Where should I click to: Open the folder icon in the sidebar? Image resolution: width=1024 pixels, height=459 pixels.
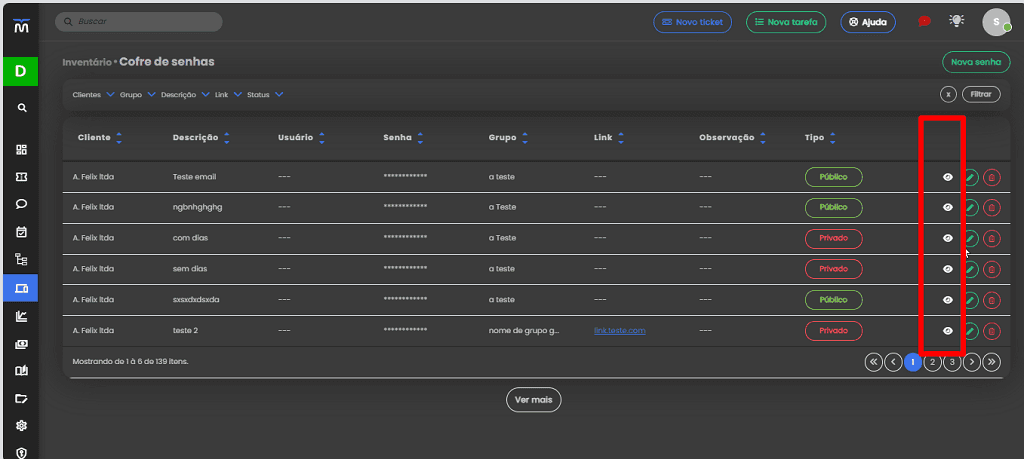[x=22, y=398]
